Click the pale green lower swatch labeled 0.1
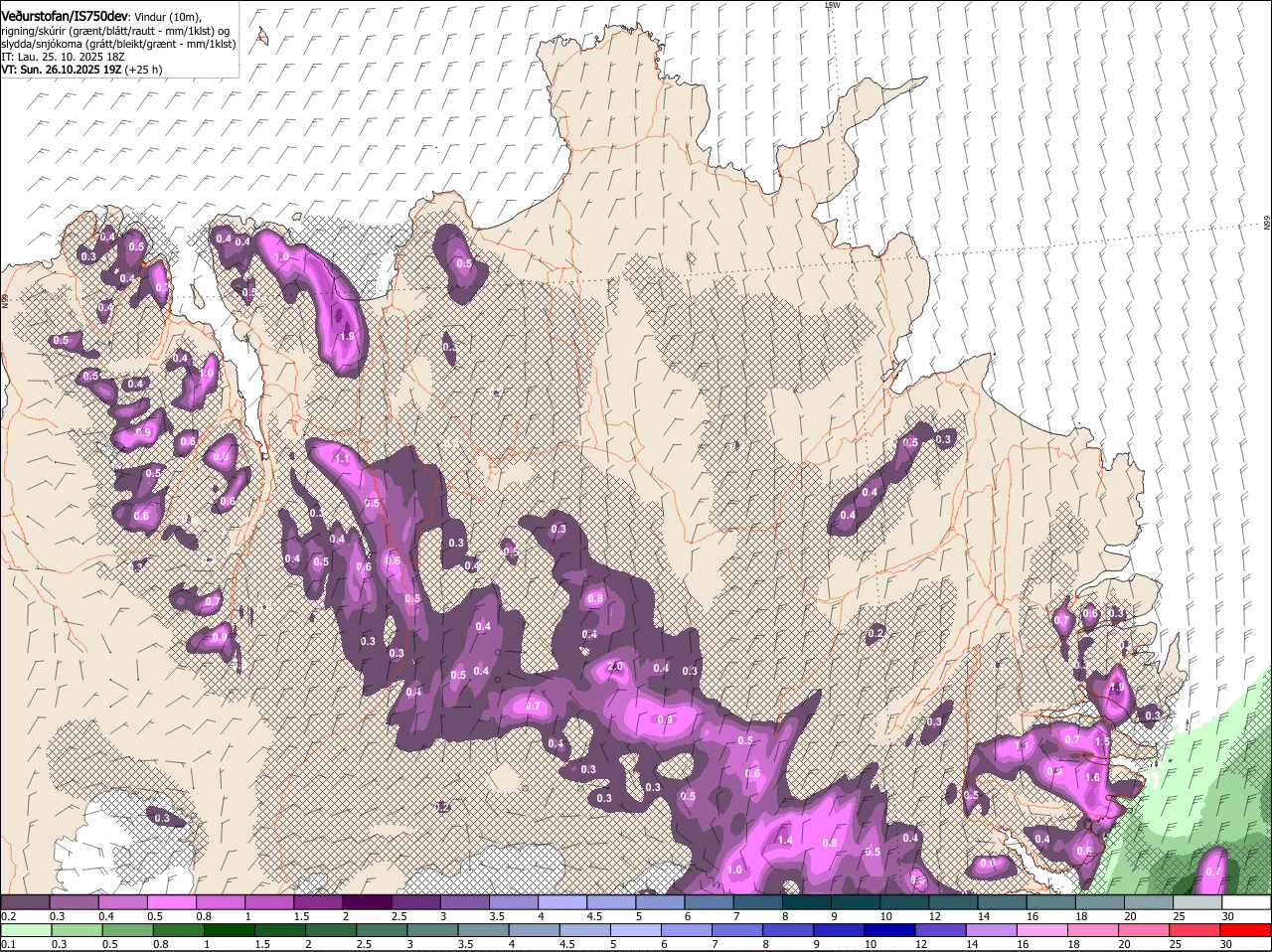This screenshot has height=952, width=1272. [27, 931]
